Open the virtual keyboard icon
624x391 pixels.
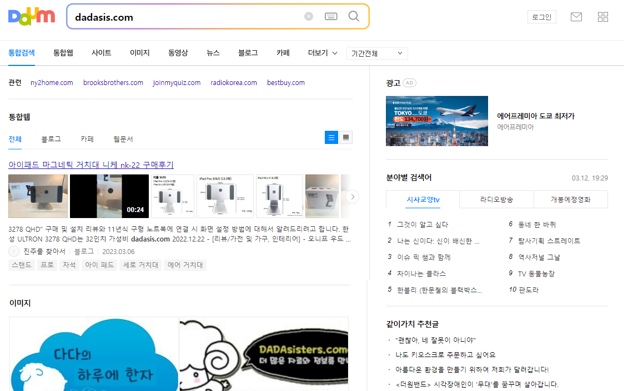[x=331, y=16]
